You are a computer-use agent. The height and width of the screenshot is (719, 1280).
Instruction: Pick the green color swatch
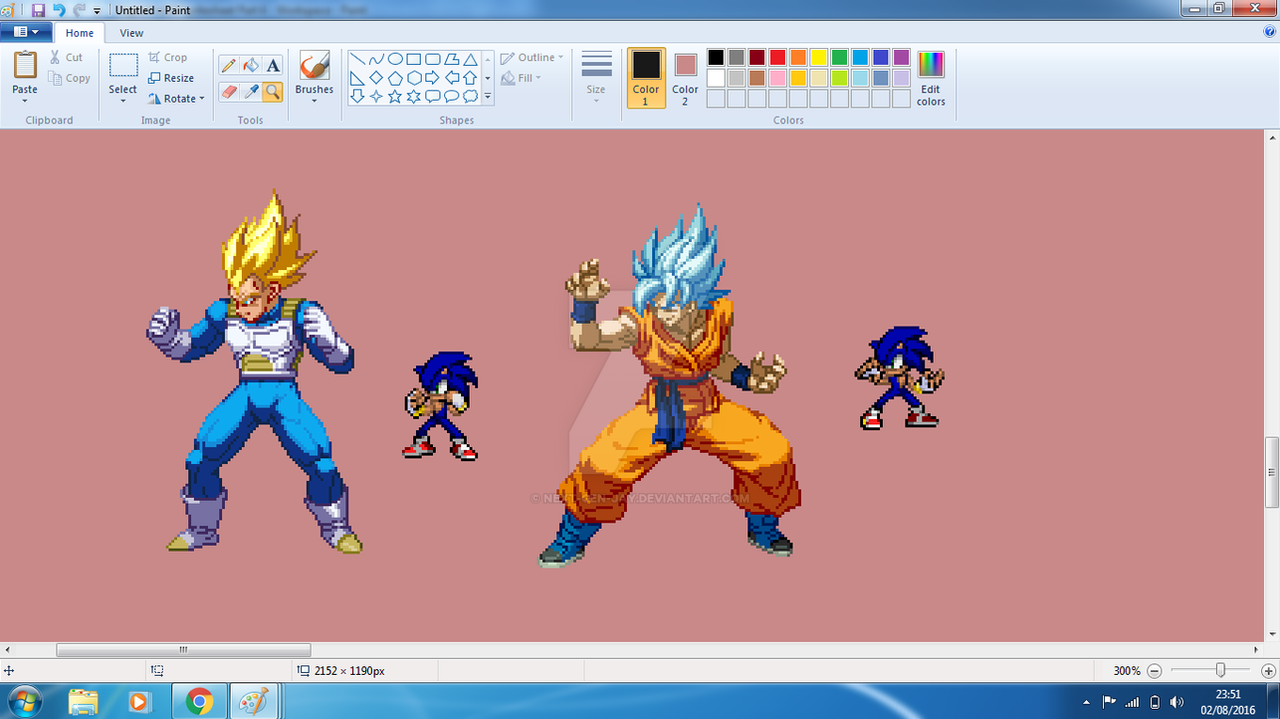tap(840, 57)
